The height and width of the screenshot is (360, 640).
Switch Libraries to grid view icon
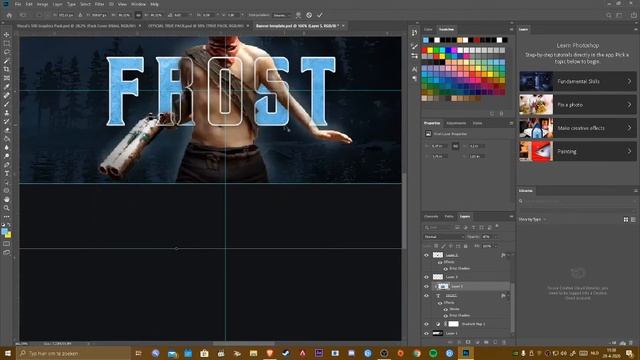point(626,220)
